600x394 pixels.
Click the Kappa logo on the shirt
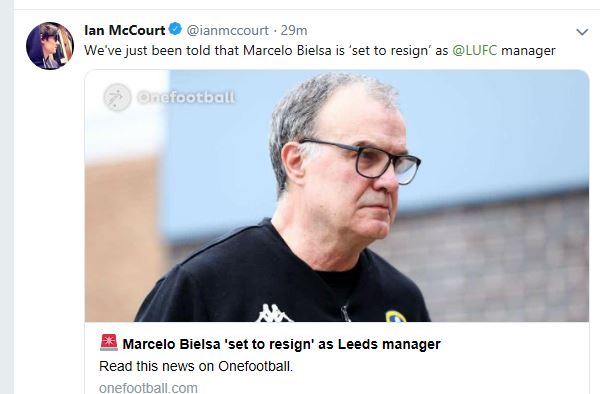(x=273, y=313)
